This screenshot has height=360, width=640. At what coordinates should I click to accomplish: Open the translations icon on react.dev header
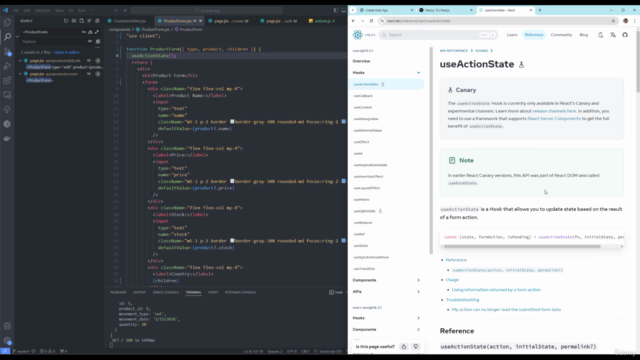coord(613,35)
